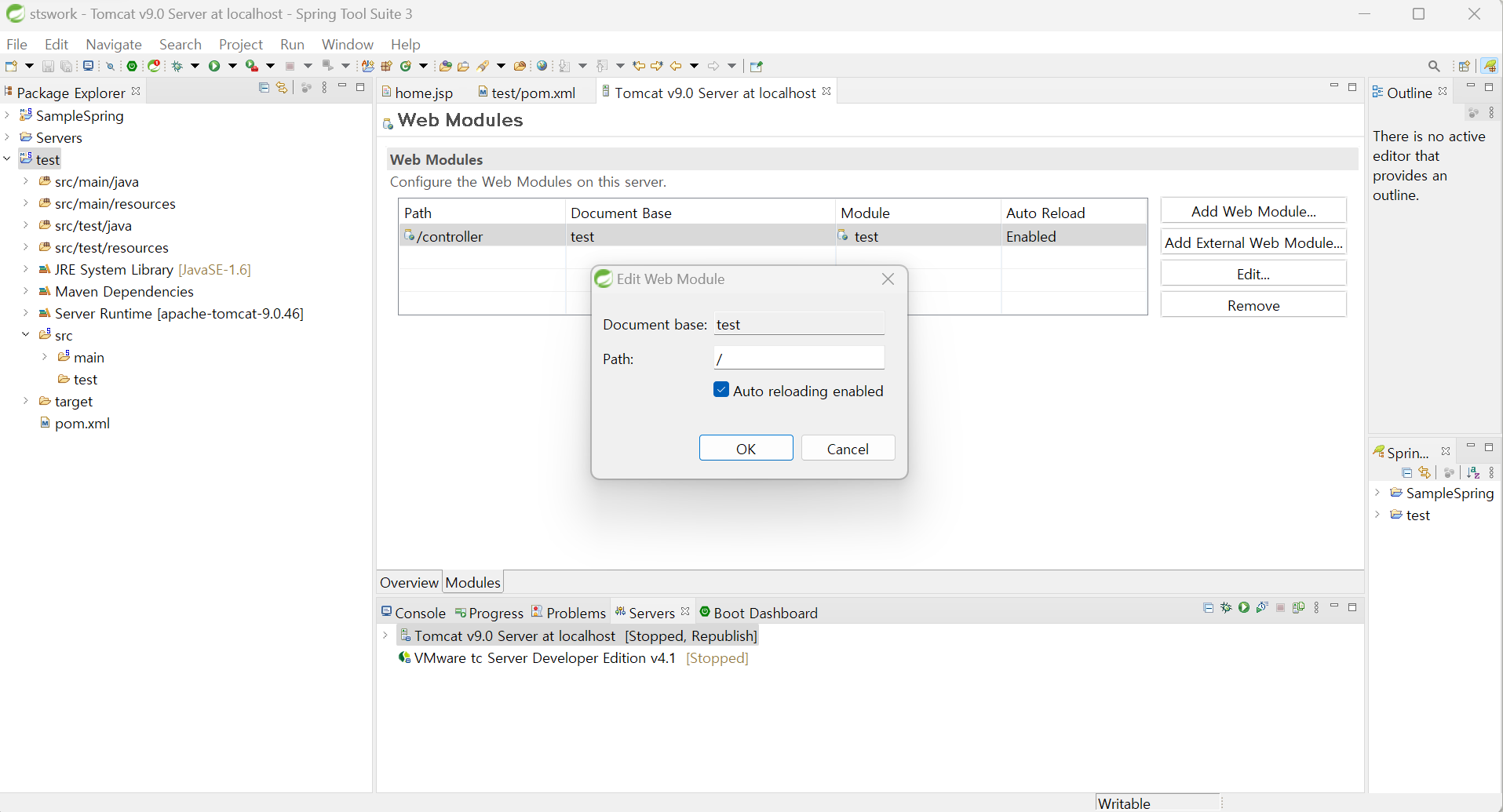Image resolution: width=1503 pixels, height=812 pixels.
Task: Expand Tomcat v9.0 Server entry in Servers view
Action: pyautogui.click(x=385, y=635)
